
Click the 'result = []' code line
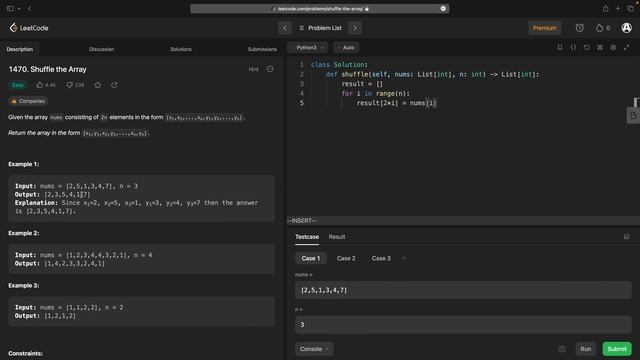pyautogui.click(x=362, y=84)
